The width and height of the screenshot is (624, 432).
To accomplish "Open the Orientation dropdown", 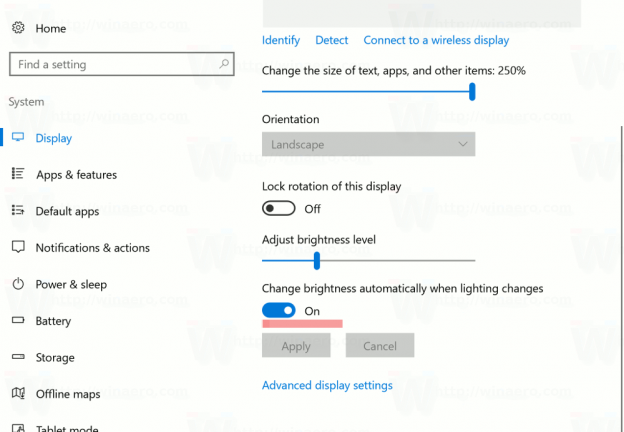I will click(x=368, y=145).
